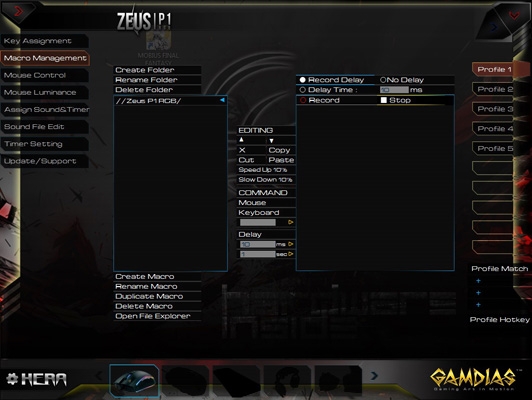Screen dimensions: 532x400
Task: Click the X delete icon in EDITING
Action: 242,150
